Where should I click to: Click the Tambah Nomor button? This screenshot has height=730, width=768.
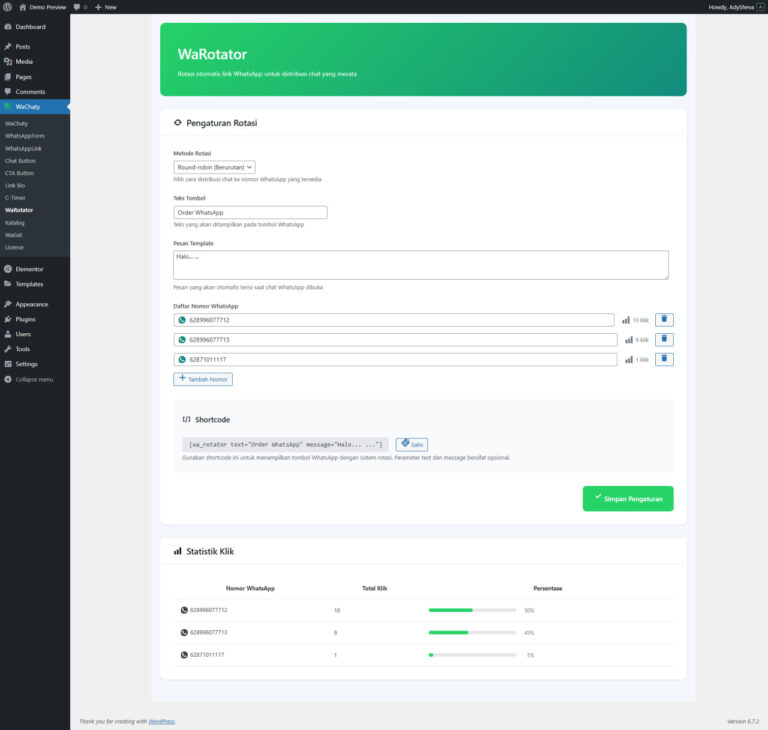point(203,379)
